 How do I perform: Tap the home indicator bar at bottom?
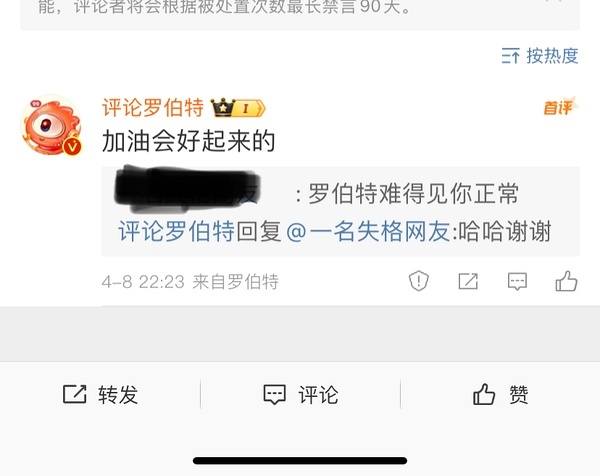[x=300, y=460]
